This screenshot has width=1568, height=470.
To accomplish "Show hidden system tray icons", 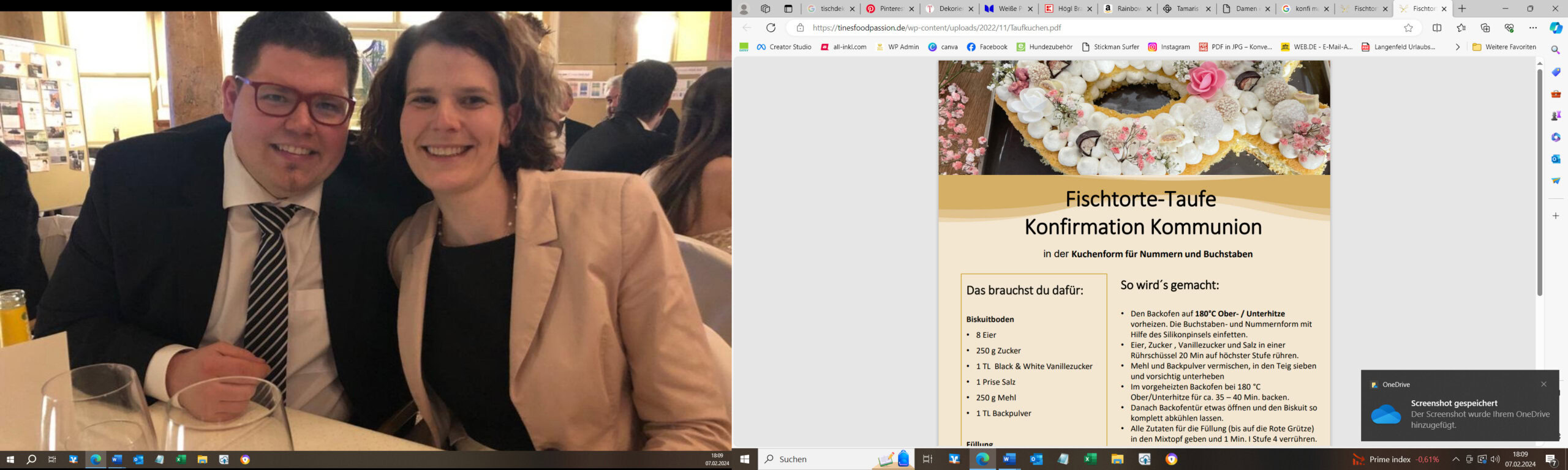I will 1456,459.
